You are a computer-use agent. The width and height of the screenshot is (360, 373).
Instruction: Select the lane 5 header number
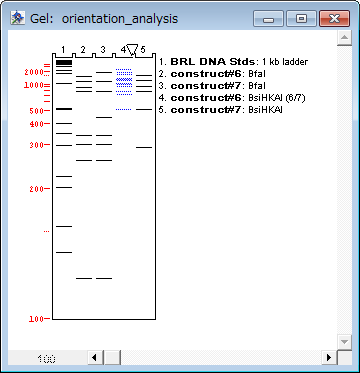tap(143, 49)
